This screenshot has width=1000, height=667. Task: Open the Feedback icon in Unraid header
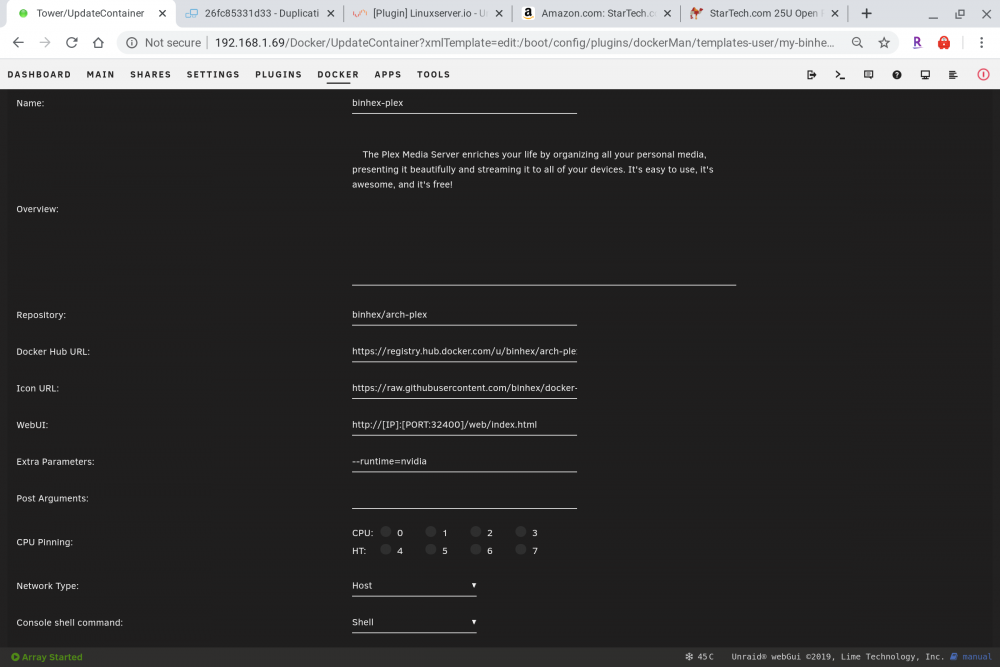click(868, 75)
